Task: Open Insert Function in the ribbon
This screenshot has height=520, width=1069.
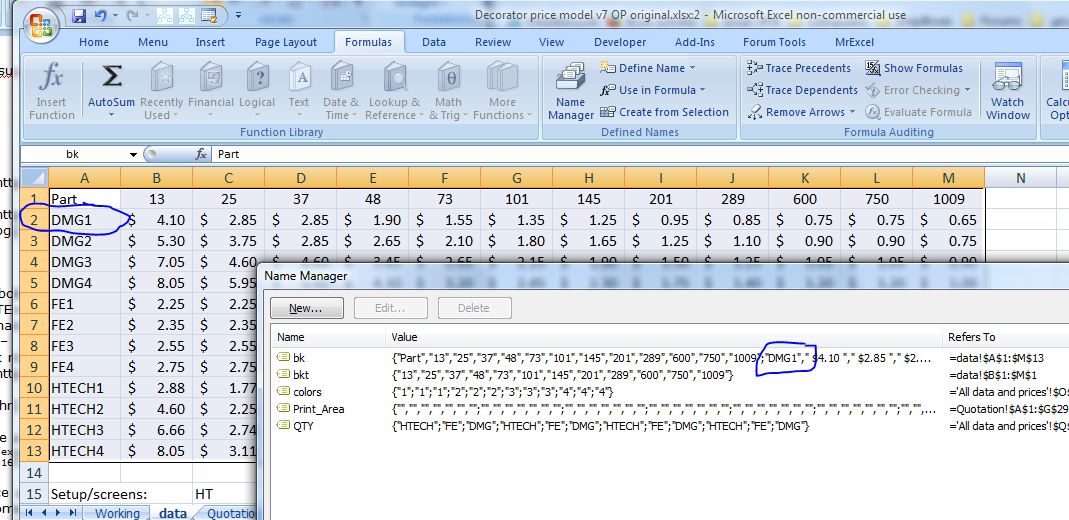Action: pyautogui.click(x=52, y=91)
